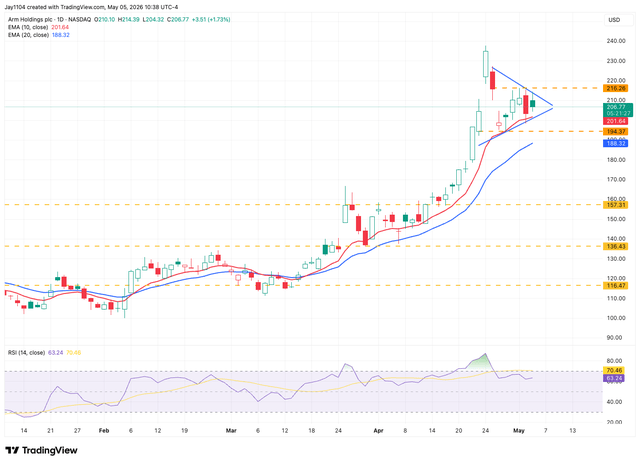Click the 100.00 price axis label
Image resolution: width=640 pixels, height=464 pixels.
coord(616,318)
